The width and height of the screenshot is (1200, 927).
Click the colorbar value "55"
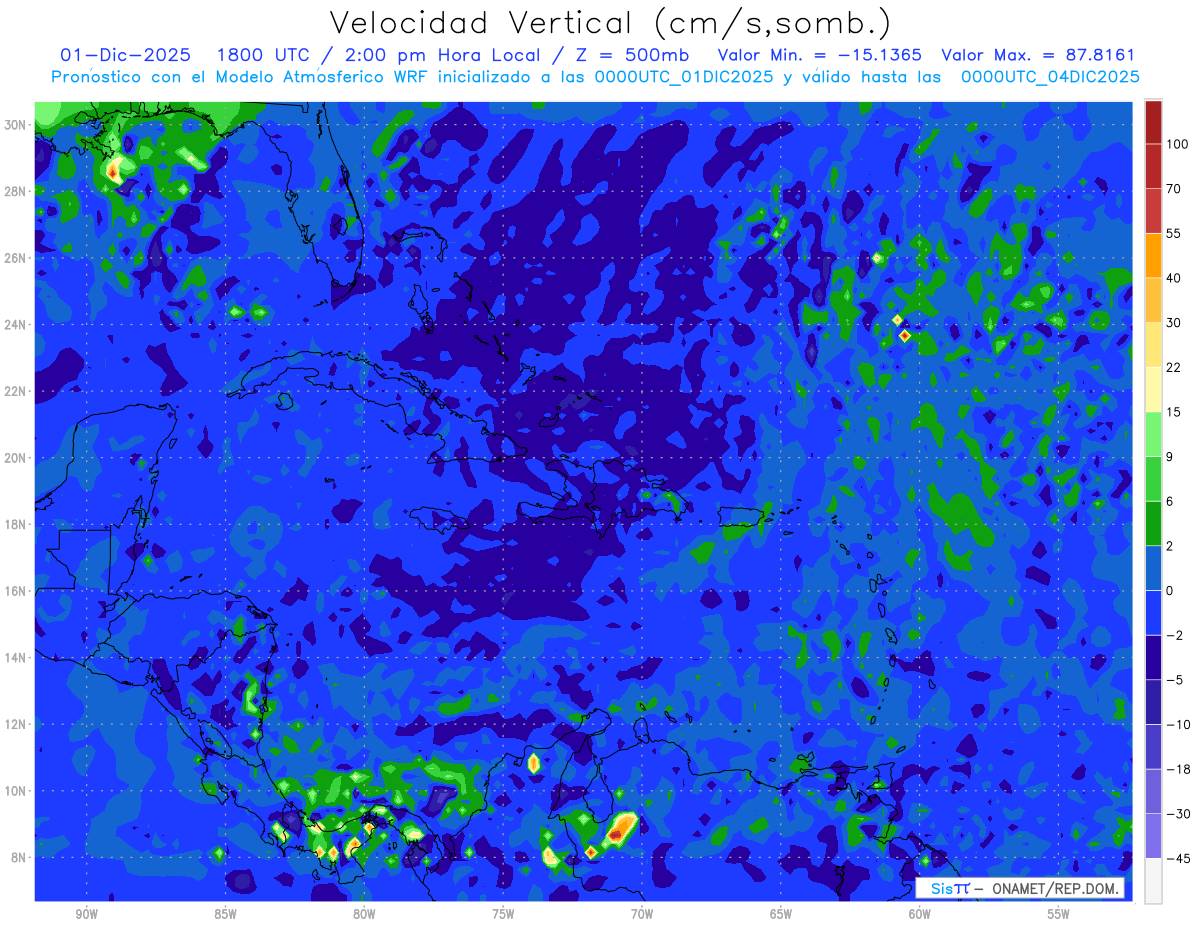1174,233
